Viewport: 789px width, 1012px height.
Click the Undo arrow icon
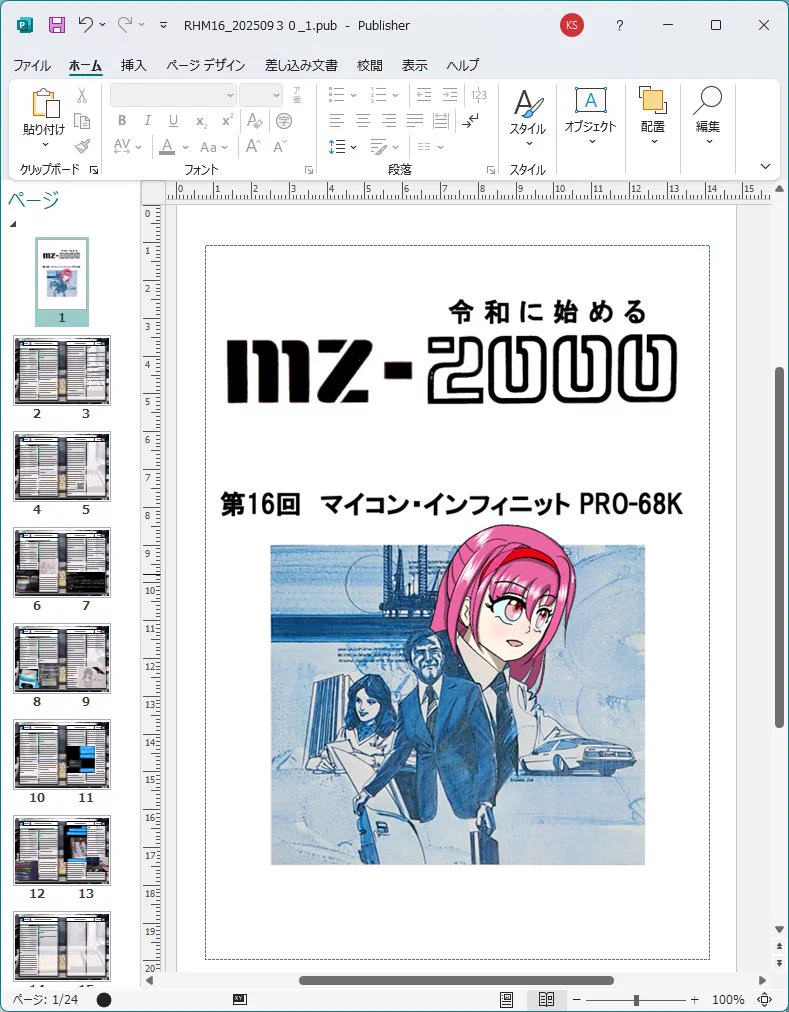coord(85,25)
